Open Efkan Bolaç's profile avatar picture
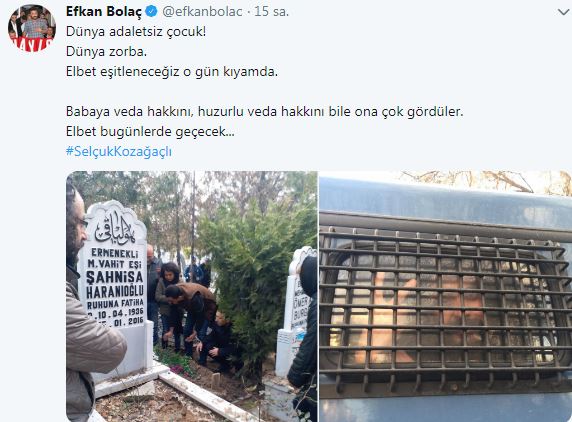 pyautogui.click(x=32, y=28)
